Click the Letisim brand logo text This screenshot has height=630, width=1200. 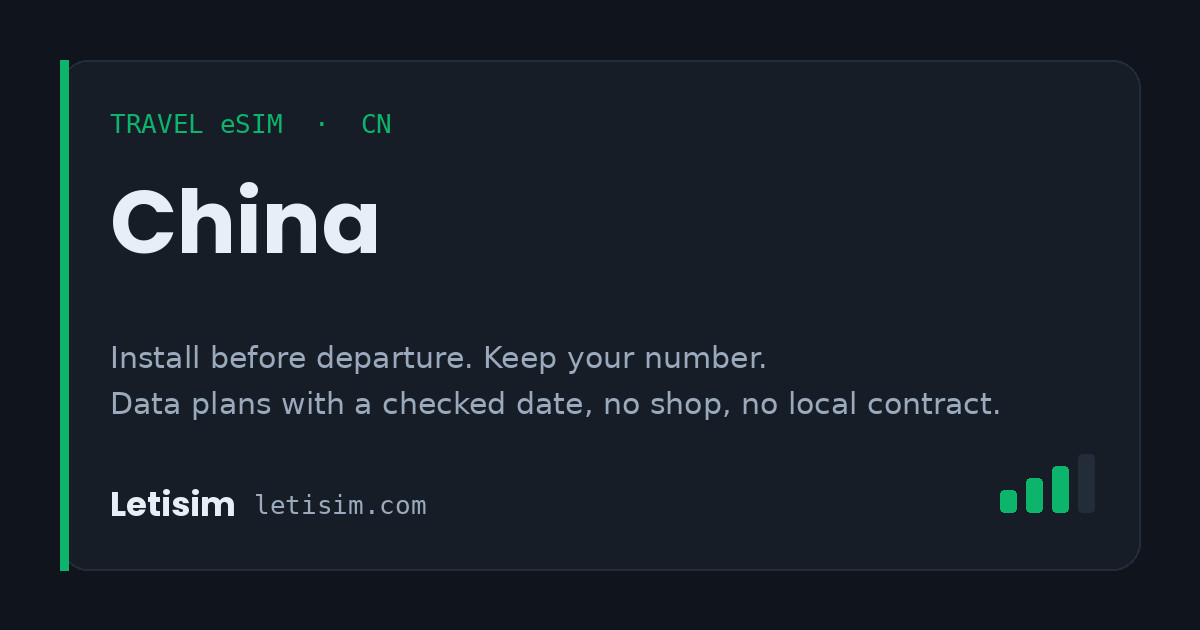172,505
